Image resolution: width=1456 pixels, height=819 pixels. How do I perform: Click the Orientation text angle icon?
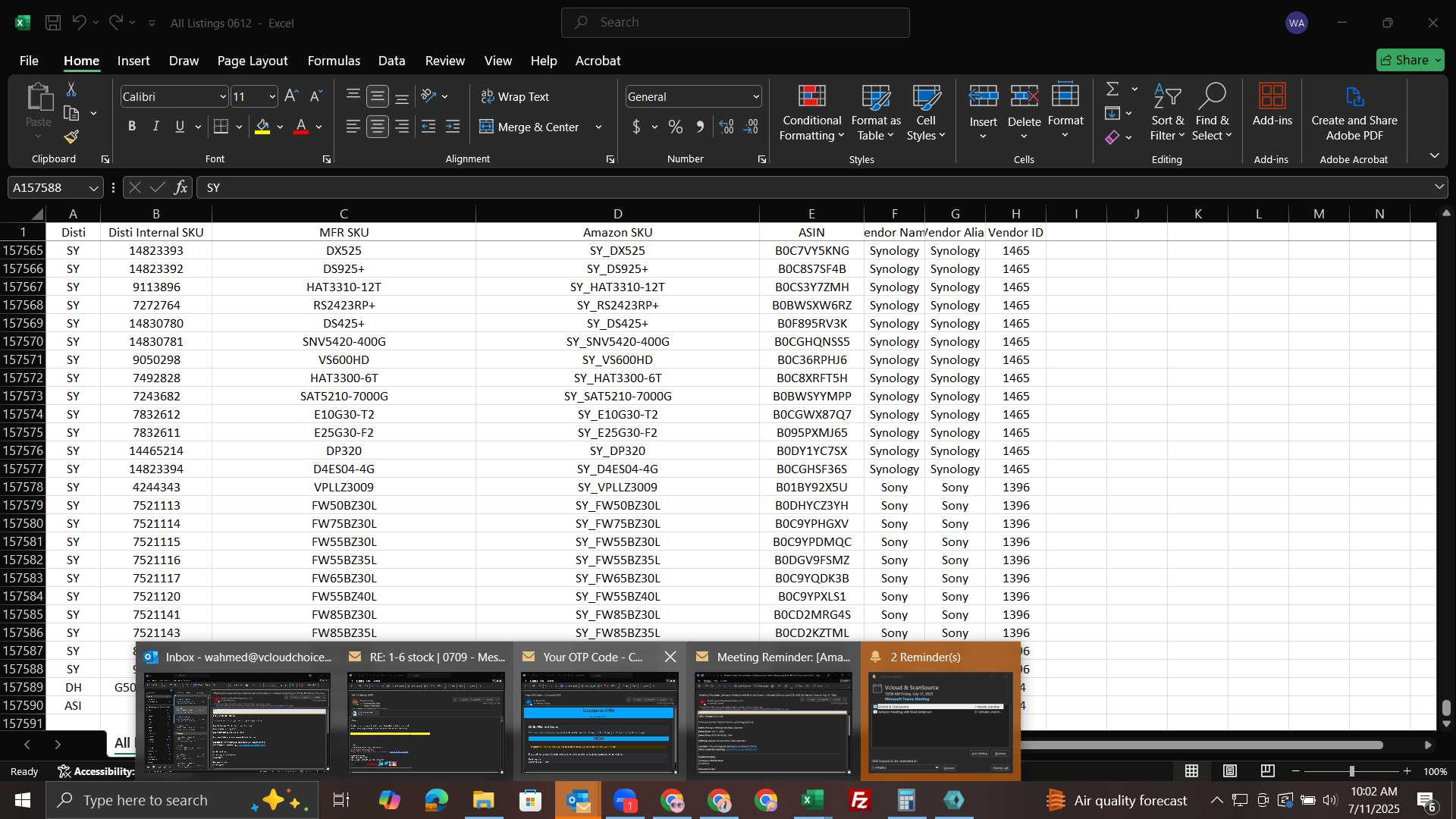(x=429, y=96)
